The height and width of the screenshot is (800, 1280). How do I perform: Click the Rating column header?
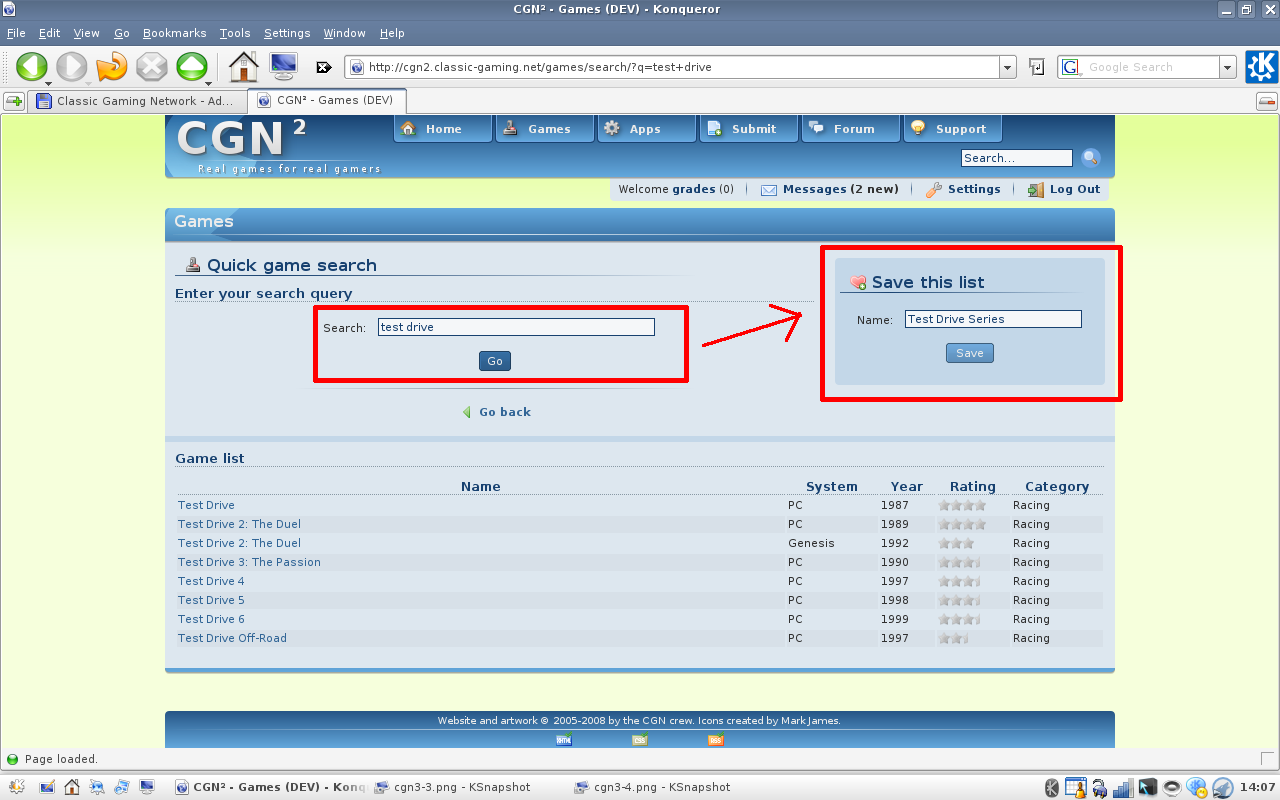[x=973, y=486]
